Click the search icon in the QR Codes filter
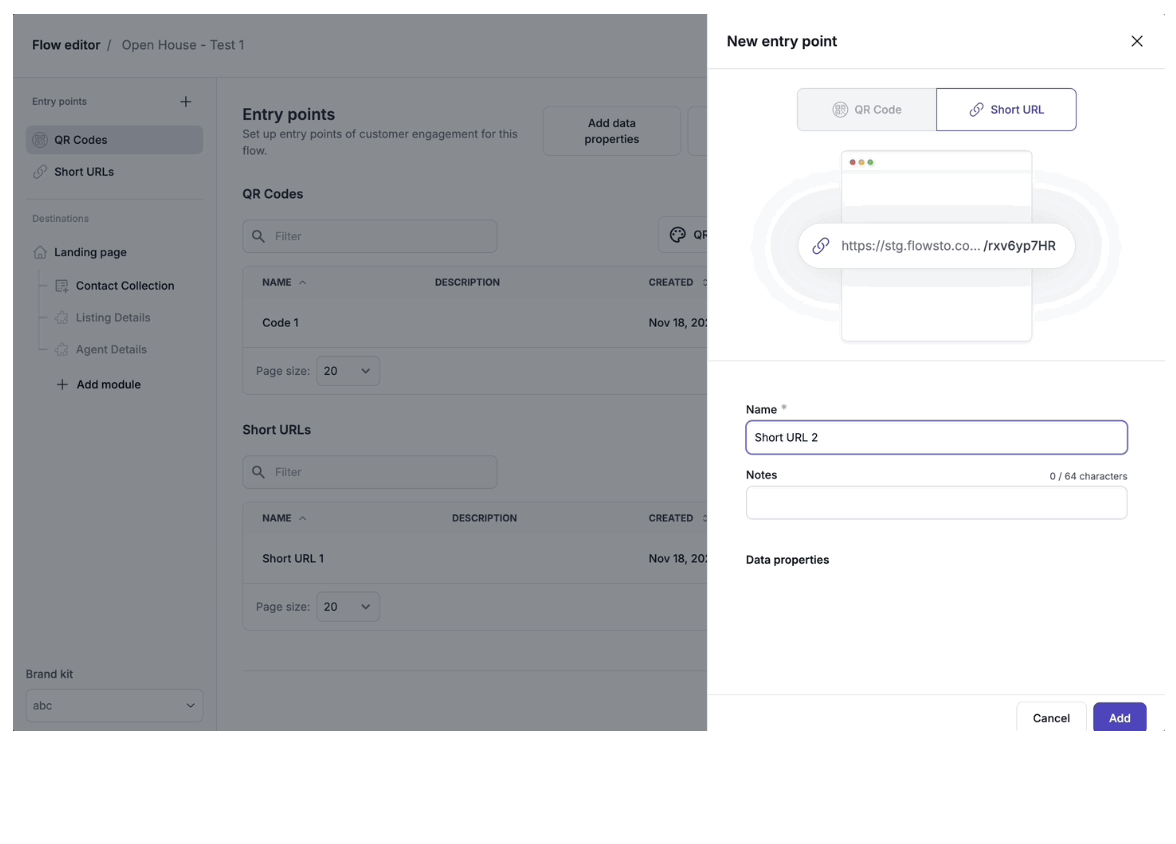This screenshot has height=844, width=1176. pos(258,236)
